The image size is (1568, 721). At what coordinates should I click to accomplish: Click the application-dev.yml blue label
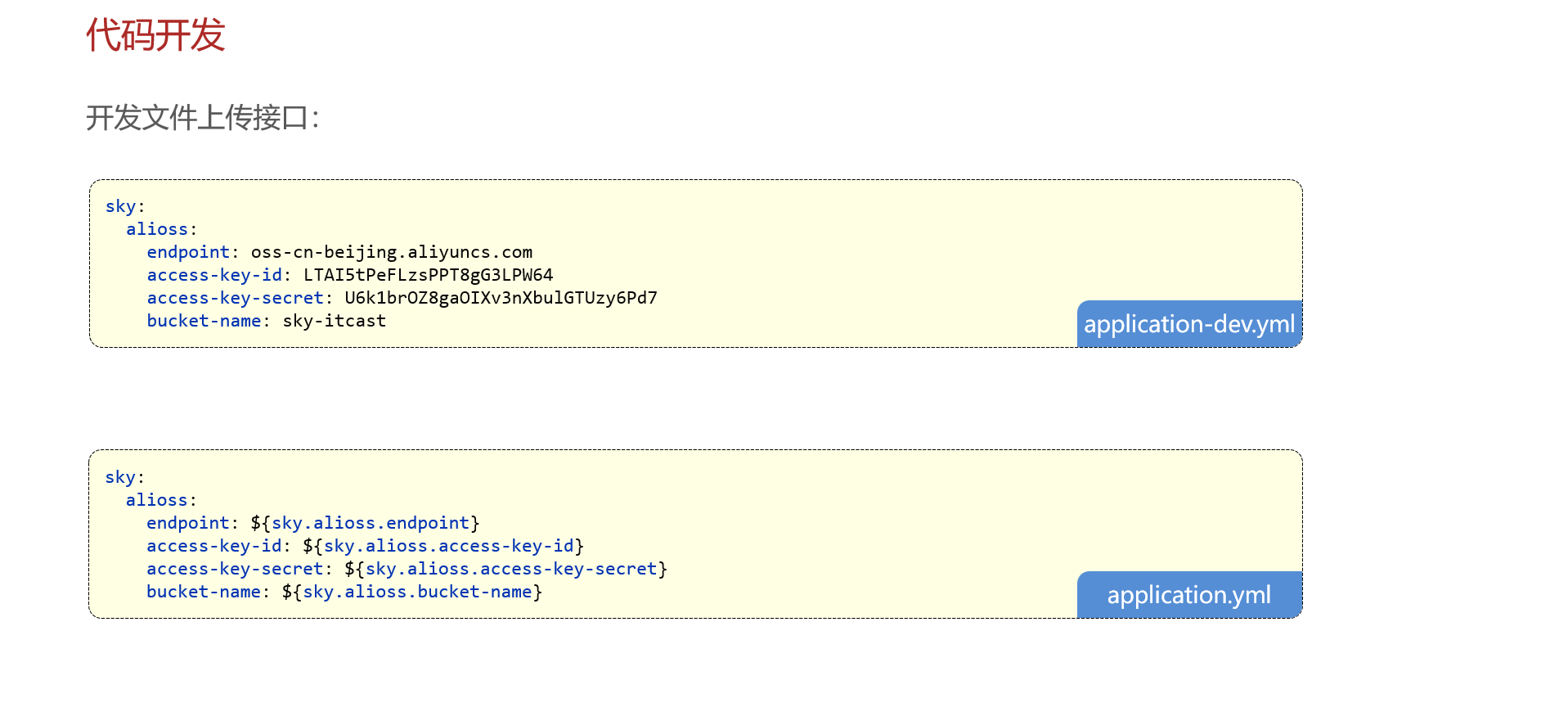[1188, 324]
